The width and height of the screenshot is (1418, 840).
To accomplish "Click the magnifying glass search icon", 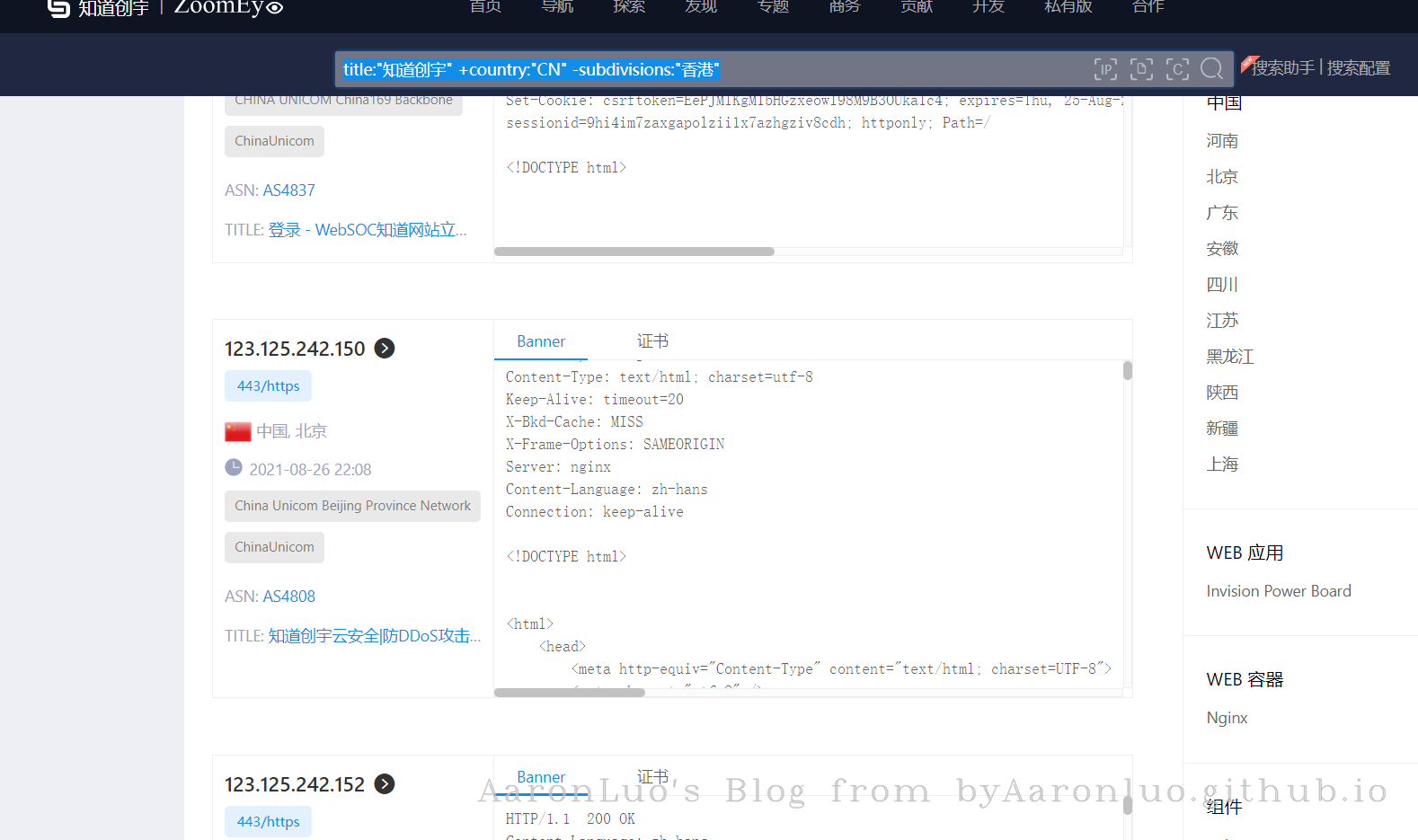I will (1212, 69).
